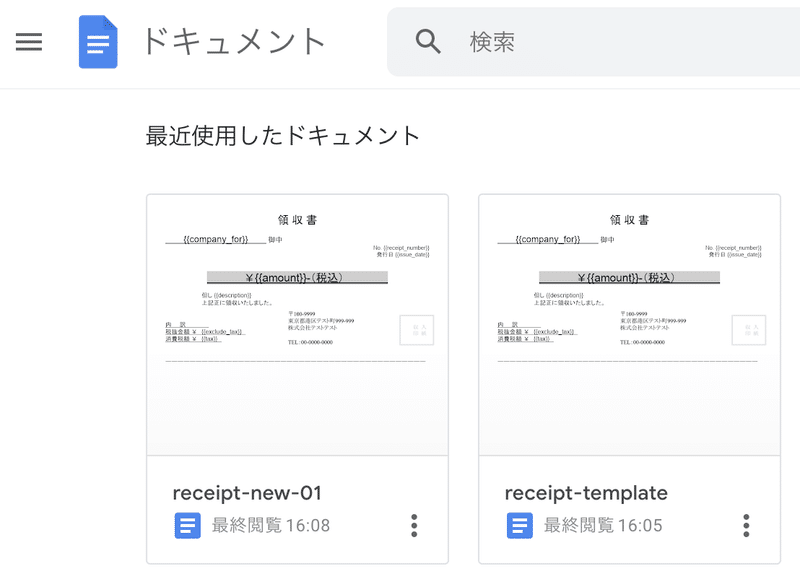Click the 最終閲覧 16:05 timestamp

tap(603, 525)
